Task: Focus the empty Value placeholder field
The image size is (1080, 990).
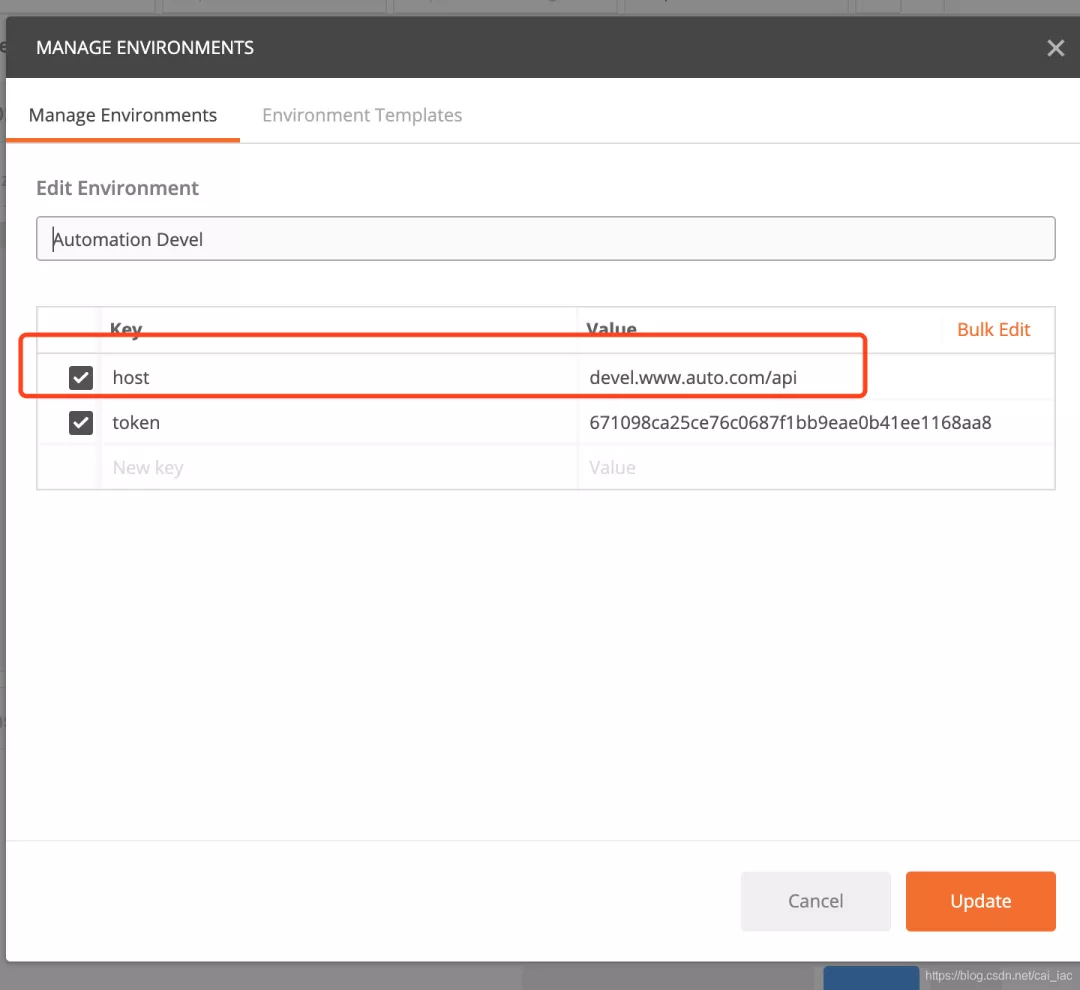Action: coord(816,468)
